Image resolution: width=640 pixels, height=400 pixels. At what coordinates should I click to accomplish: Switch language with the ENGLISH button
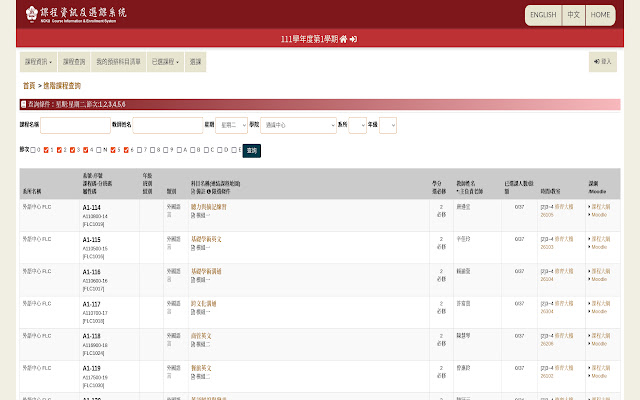(543, 15)
